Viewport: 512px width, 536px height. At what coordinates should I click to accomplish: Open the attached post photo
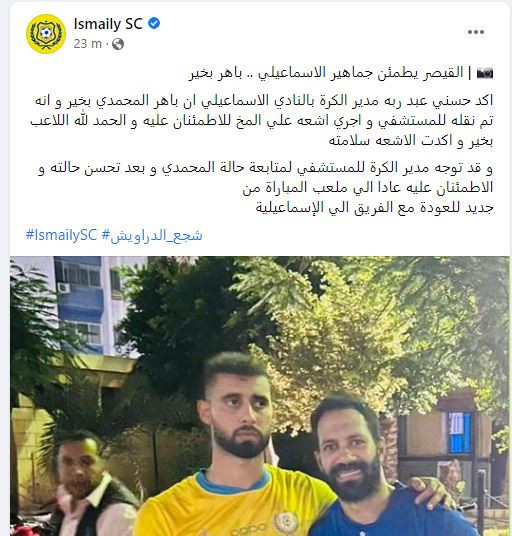coord(260,396)
